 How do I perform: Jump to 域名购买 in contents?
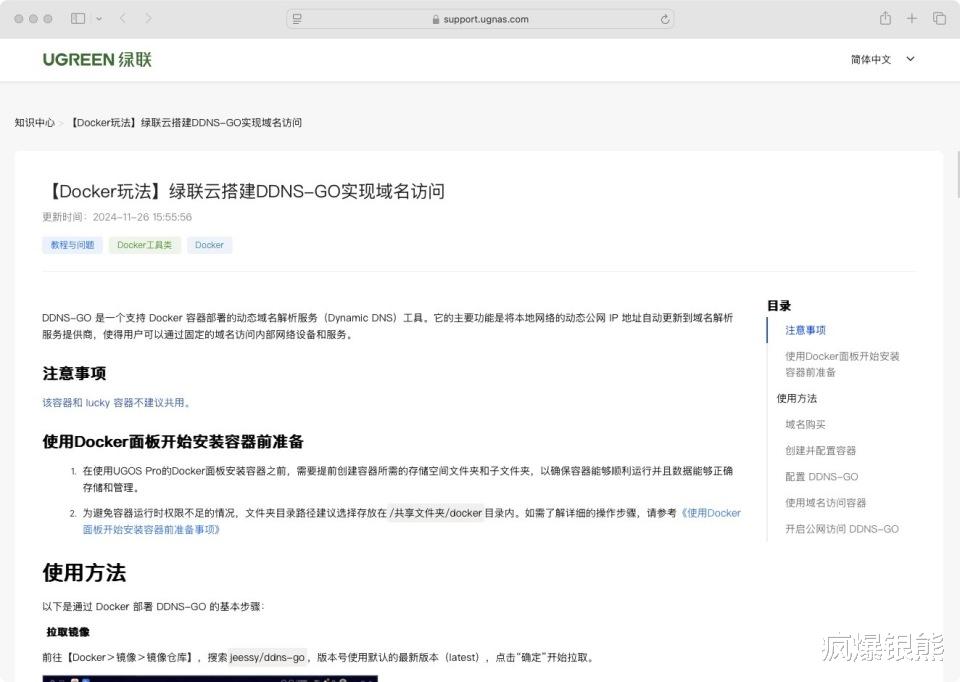point(805,424)
